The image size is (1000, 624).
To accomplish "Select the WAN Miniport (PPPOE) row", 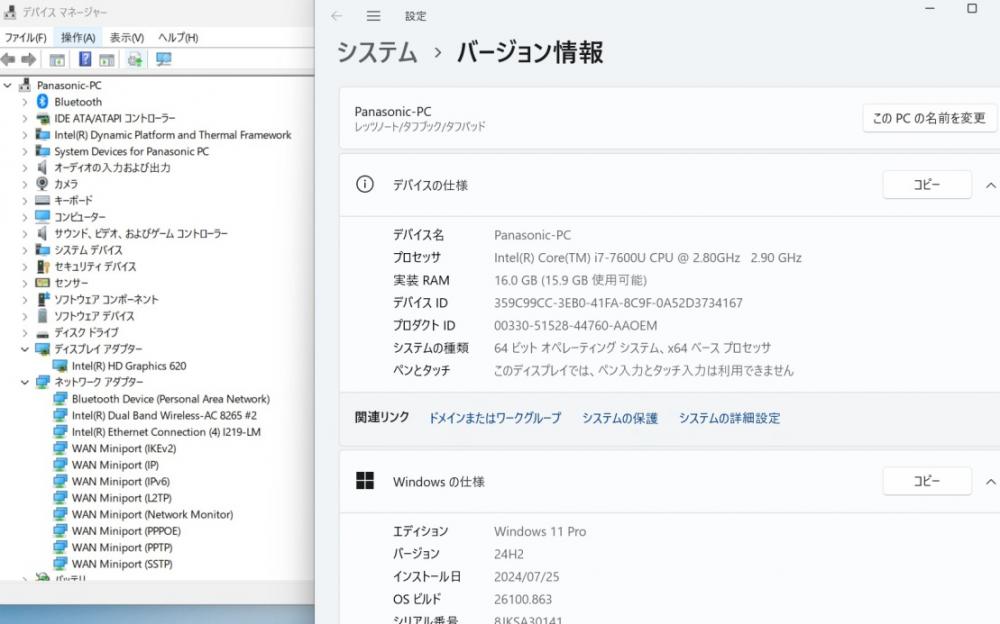I will coord(126,531).
